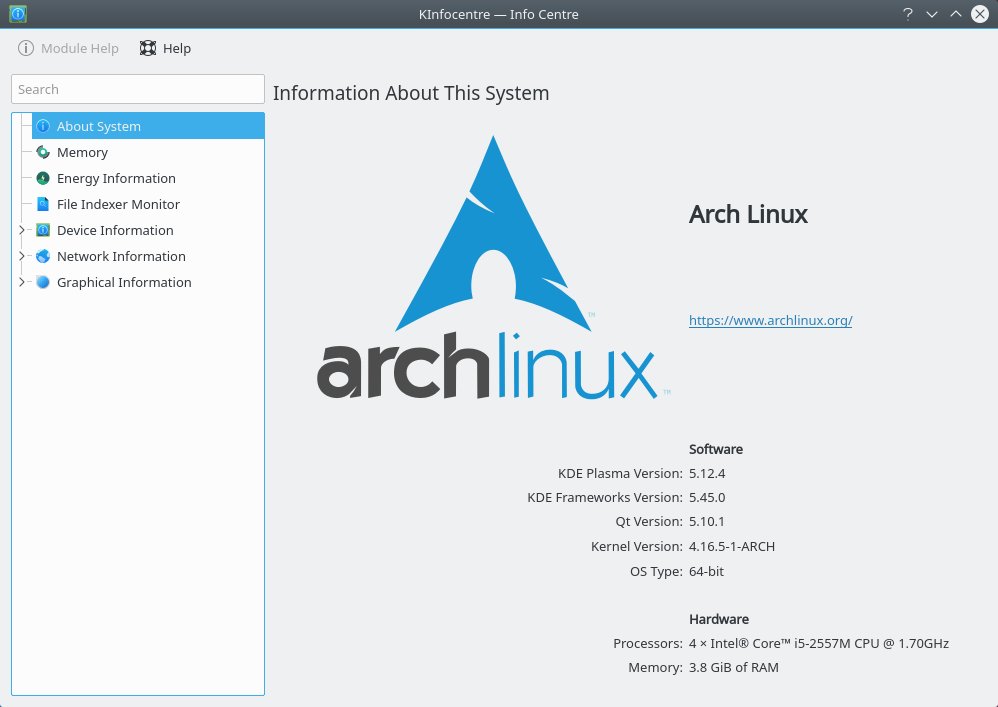Click the question mark context help icon
This screenshot has width=998, height=707.
(908, 14)
